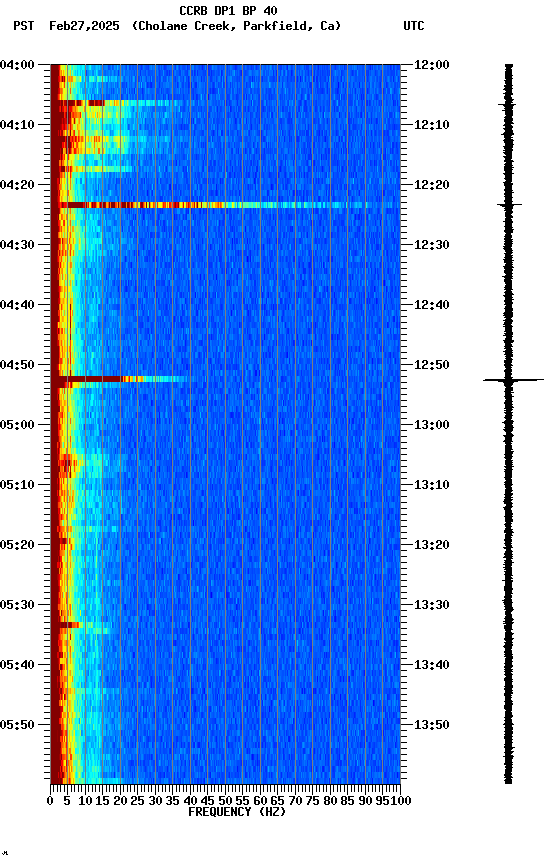The height and width of the screenshot is (864, 552).
Task: Click the '13:40' UTC time label
Action: coord(432,665)
